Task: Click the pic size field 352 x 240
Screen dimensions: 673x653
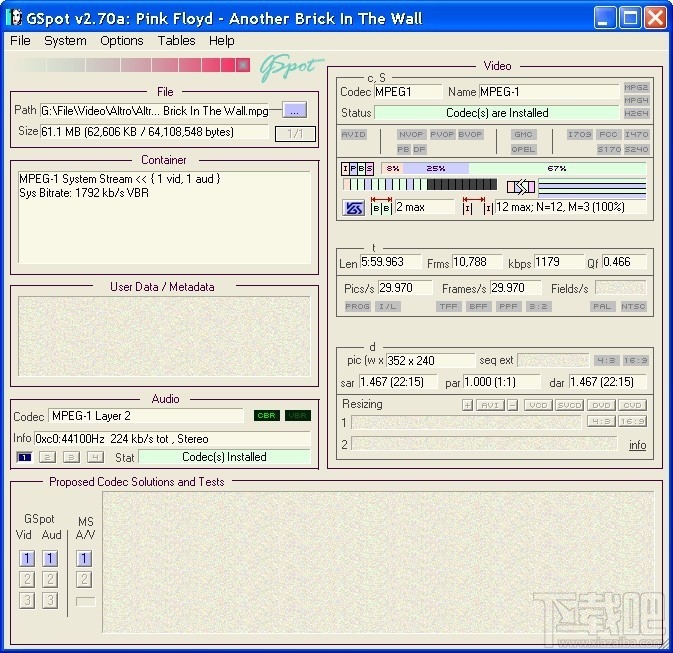Action: point(430,361)
